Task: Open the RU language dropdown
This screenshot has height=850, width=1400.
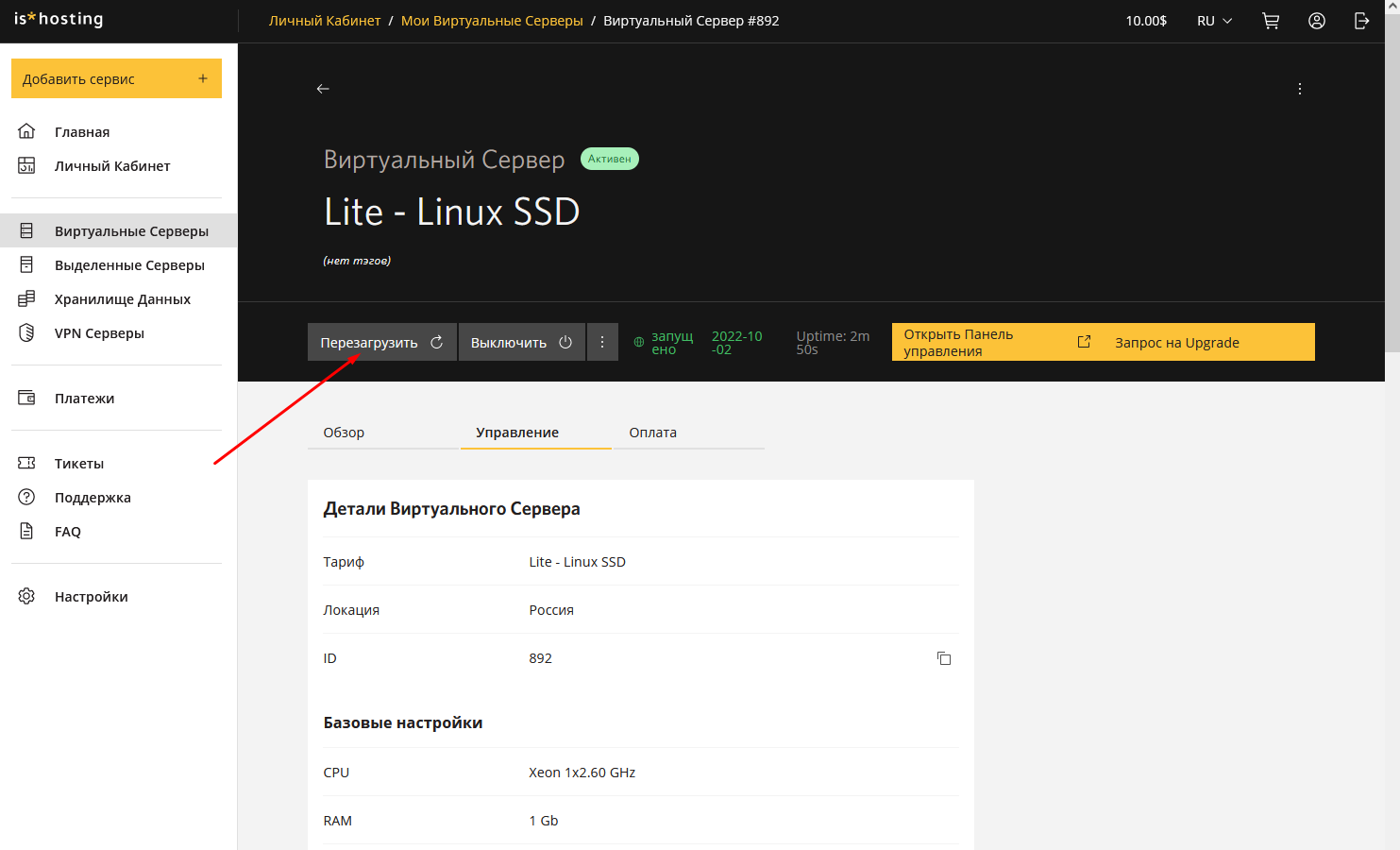Action: (x=1214, y=20)
